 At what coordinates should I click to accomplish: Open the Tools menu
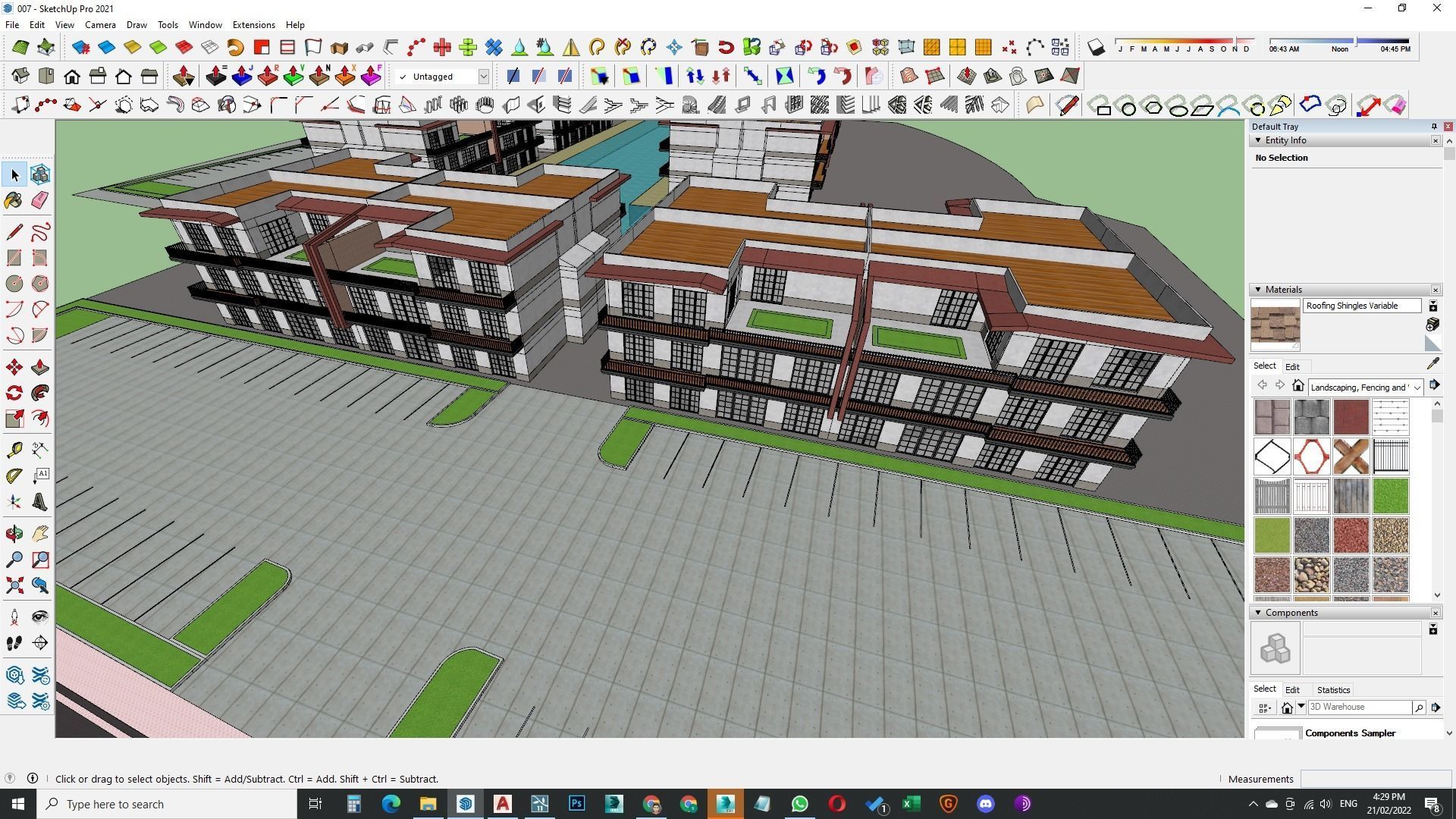pyautogui.click(x=168, y=25)
